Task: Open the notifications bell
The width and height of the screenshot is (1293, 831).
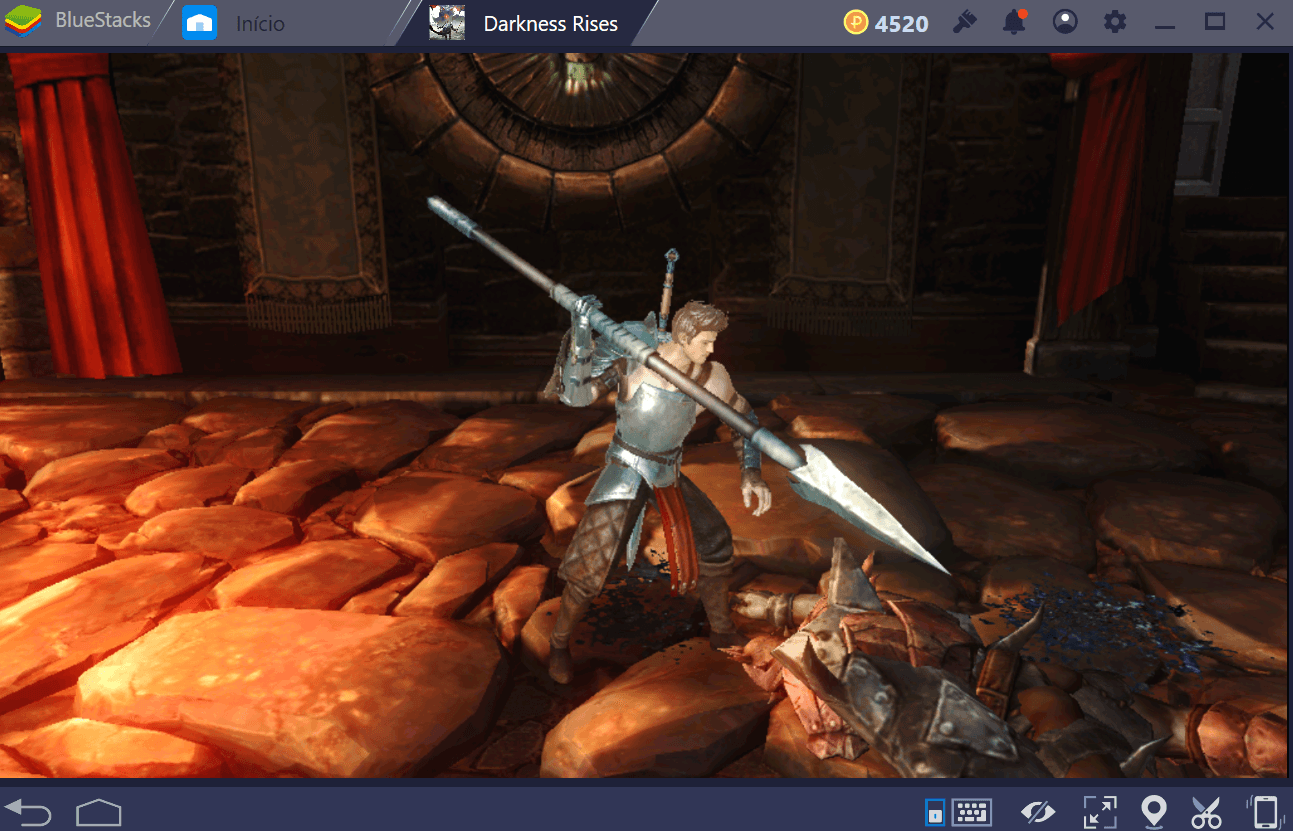Action: pyautogui.click(x=1015, y=22)
